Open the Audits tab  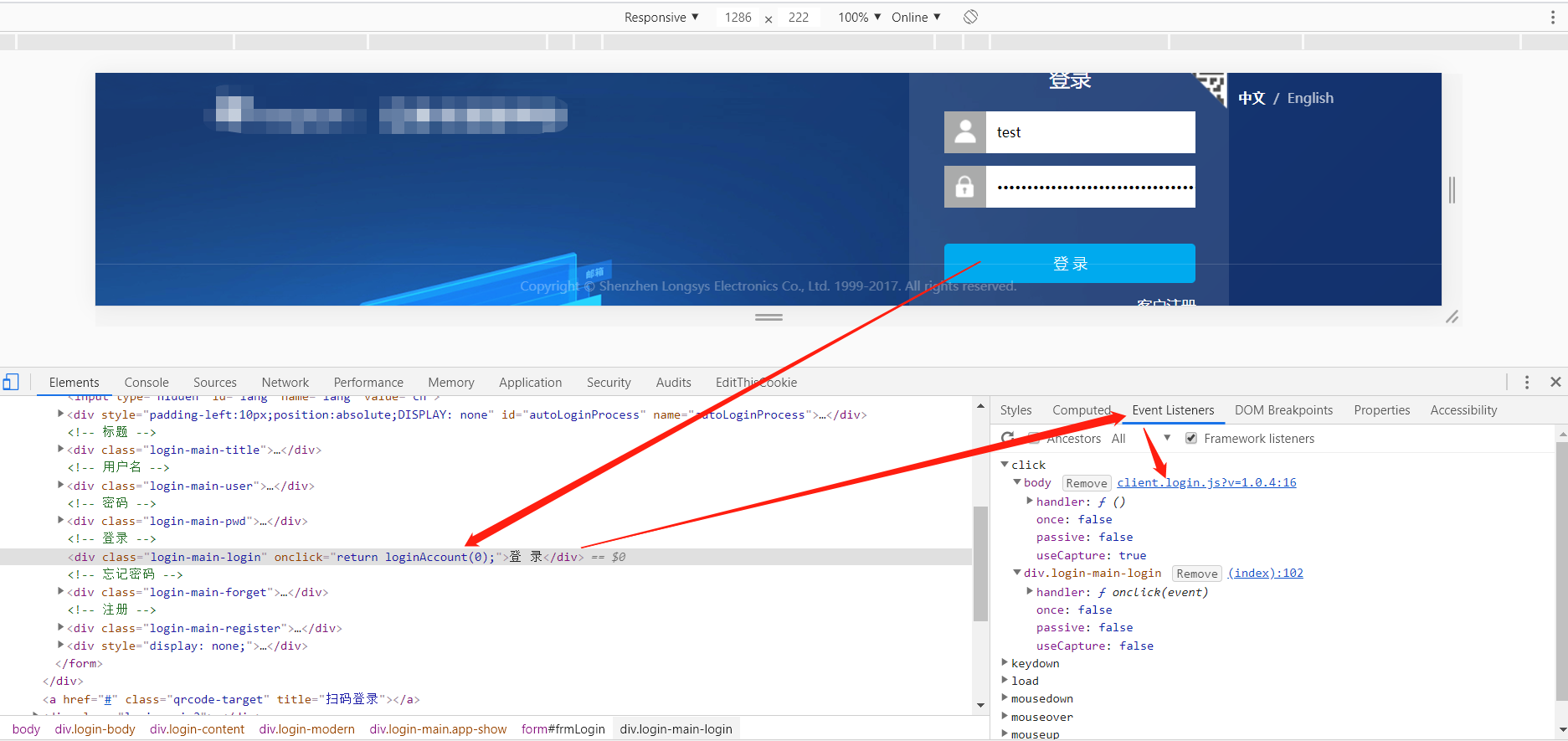[674, 382]
